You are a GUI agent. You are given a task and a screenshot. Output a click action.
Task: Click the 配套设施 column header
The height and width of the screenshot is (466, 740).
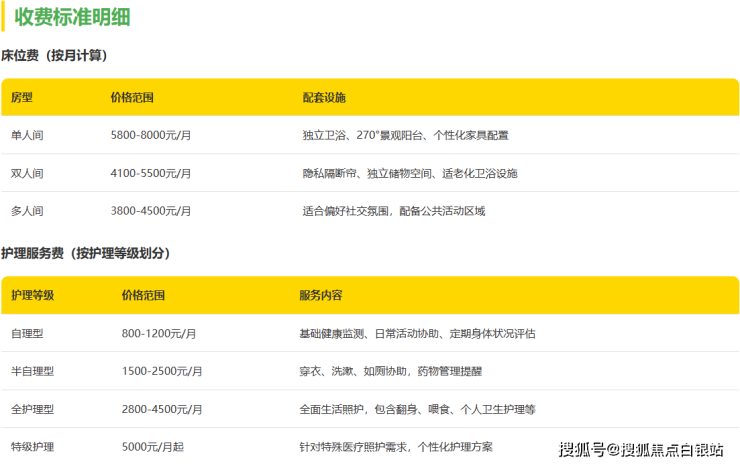pyautogui.click(x=324, y=98)
